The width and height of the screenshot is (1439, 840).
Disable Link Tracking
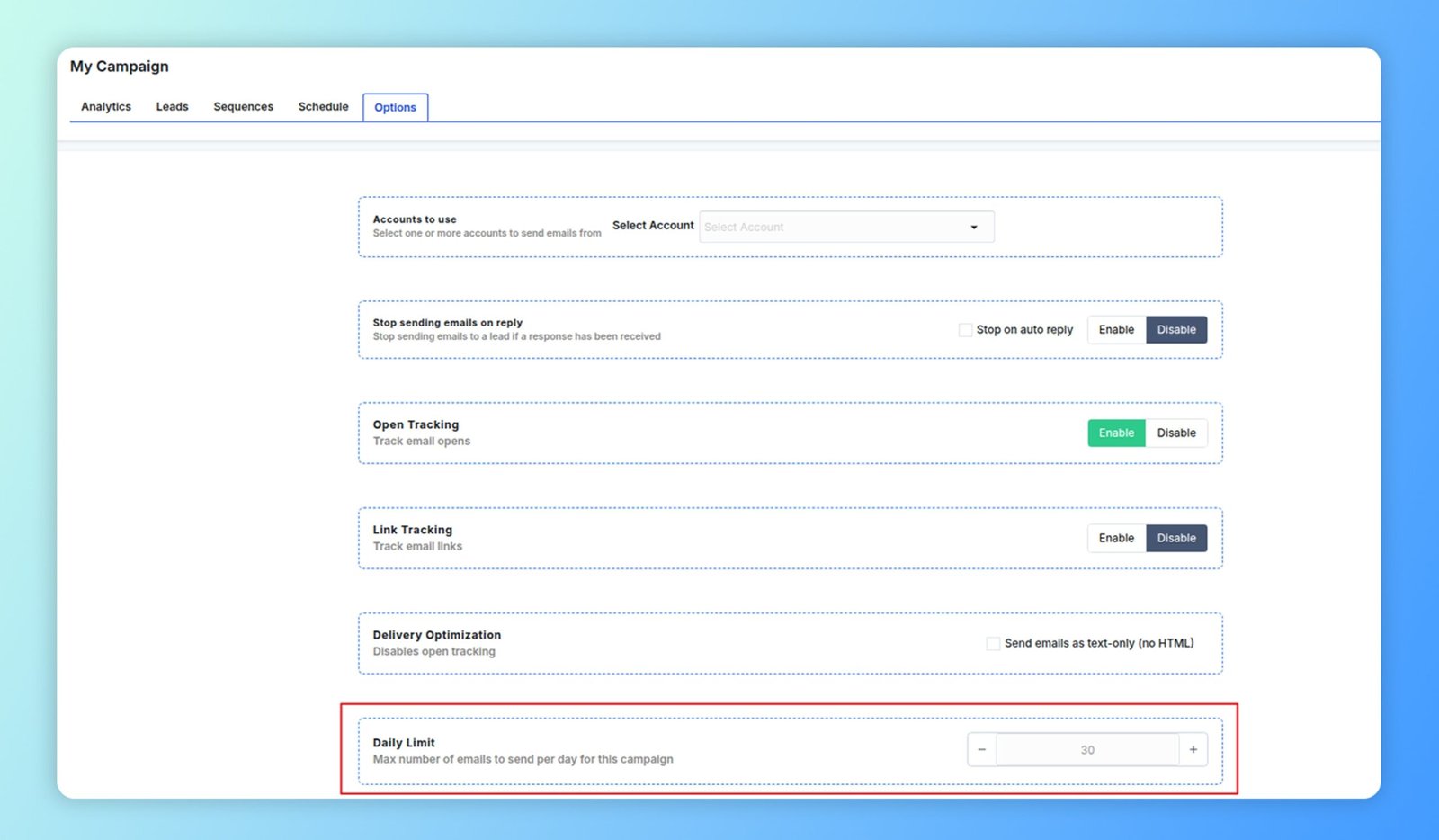1175,538
